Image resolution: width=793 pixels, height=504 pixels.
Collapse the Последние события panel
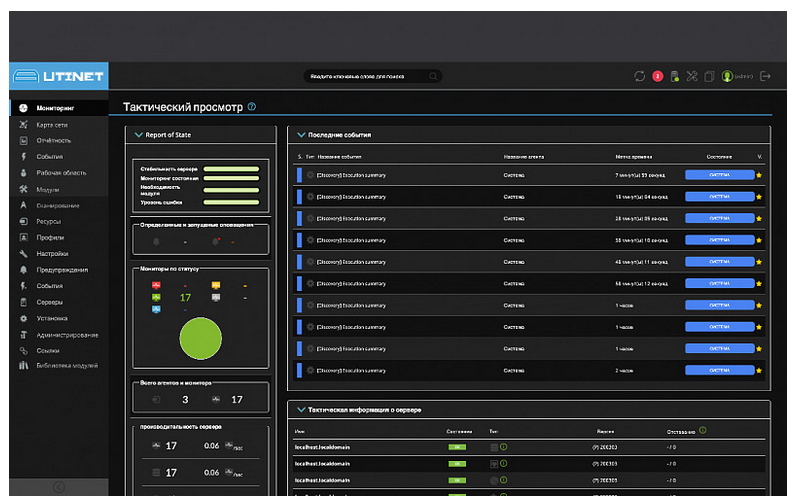click(299, 134)
